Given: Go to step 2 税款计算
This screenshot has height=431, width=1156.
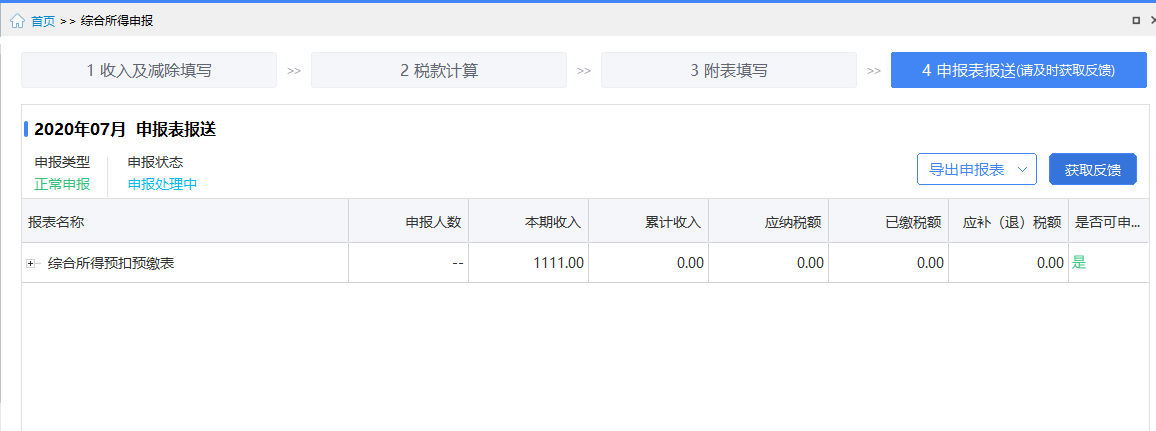Looking at the screenshot, I should (439, 71).
